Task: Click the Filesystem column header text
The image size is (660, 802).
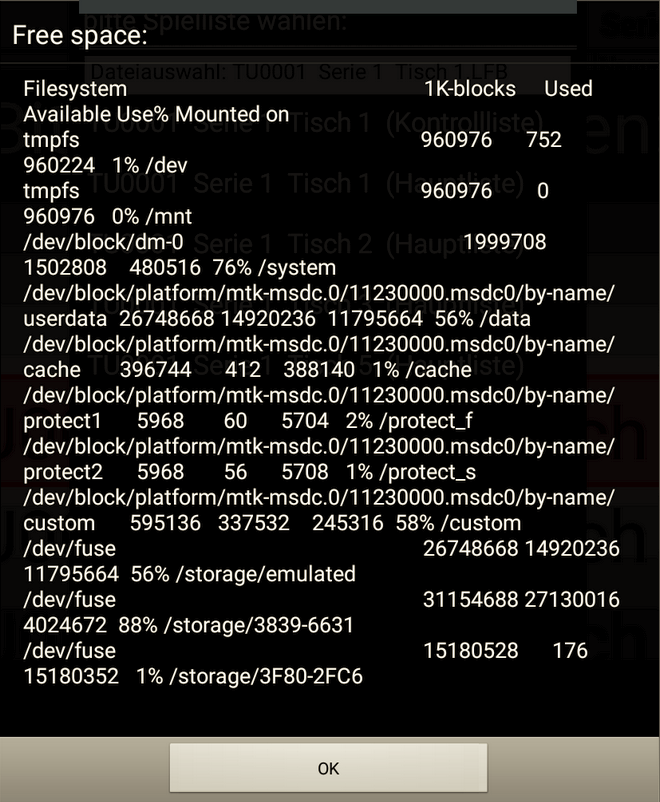Action: pos(75,89)
